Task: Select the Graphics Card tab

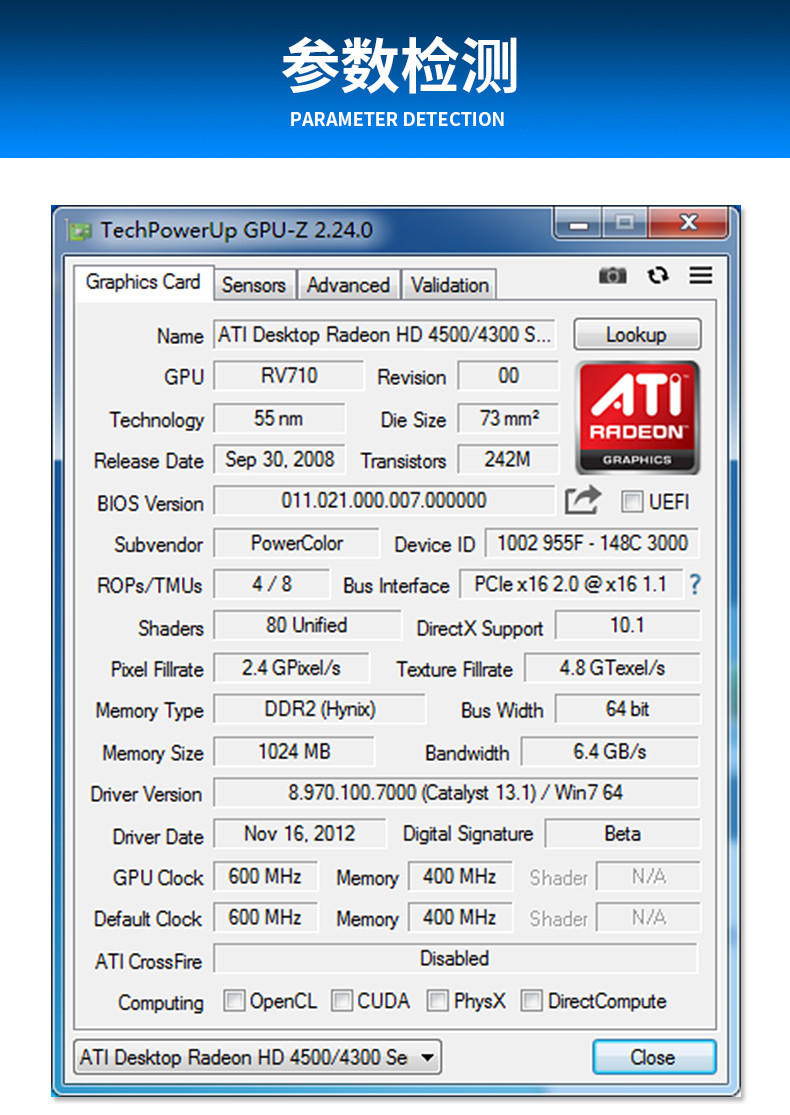Action: pos(143,282)
